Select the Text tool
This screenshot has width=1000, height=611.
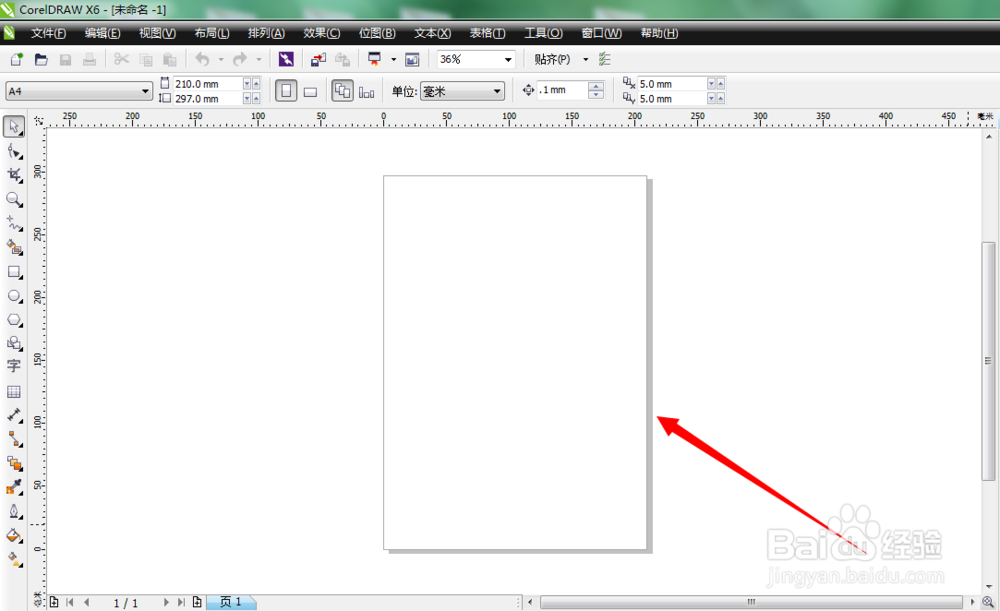pos(14,366)
